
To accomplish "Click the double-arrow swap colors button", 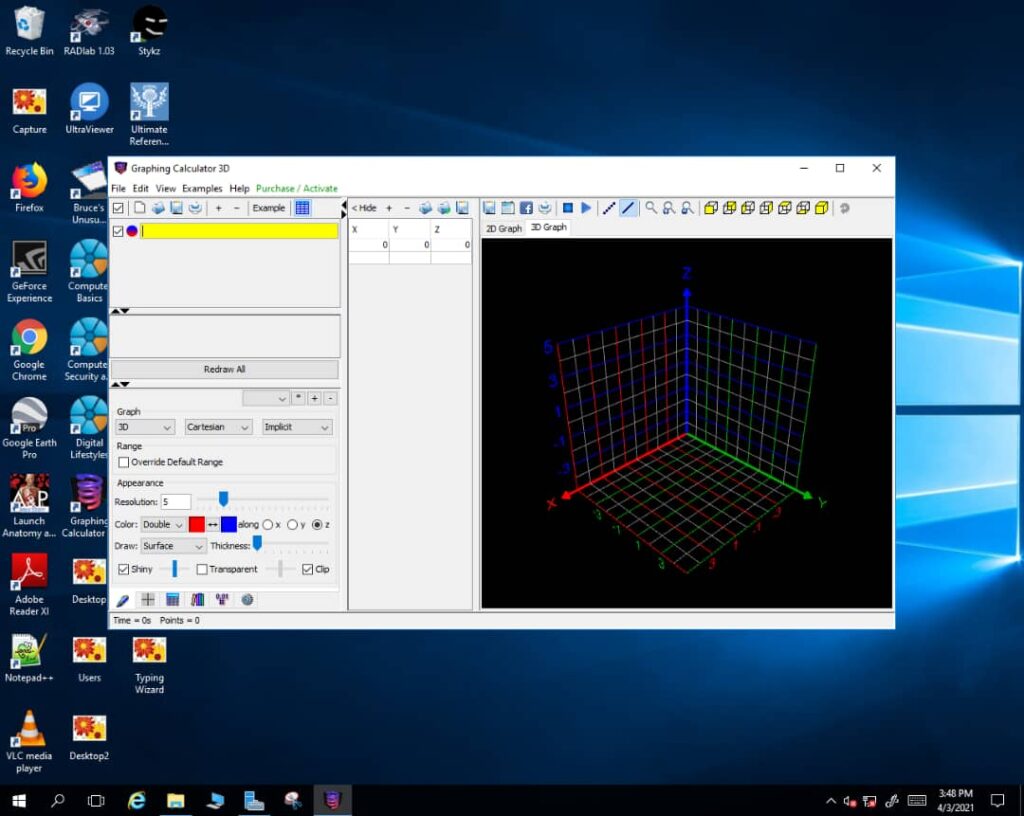I will [213, 524].
